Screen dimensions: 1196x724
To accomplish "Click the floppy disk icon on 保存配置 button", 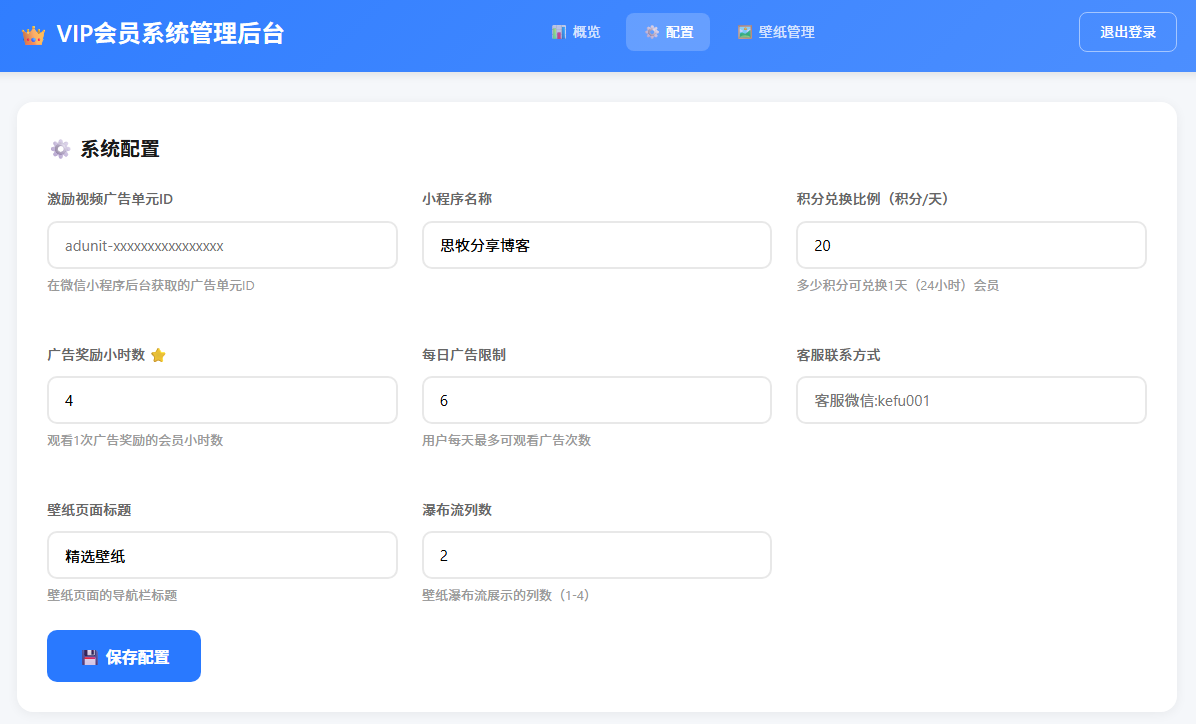I will [91, 656].
